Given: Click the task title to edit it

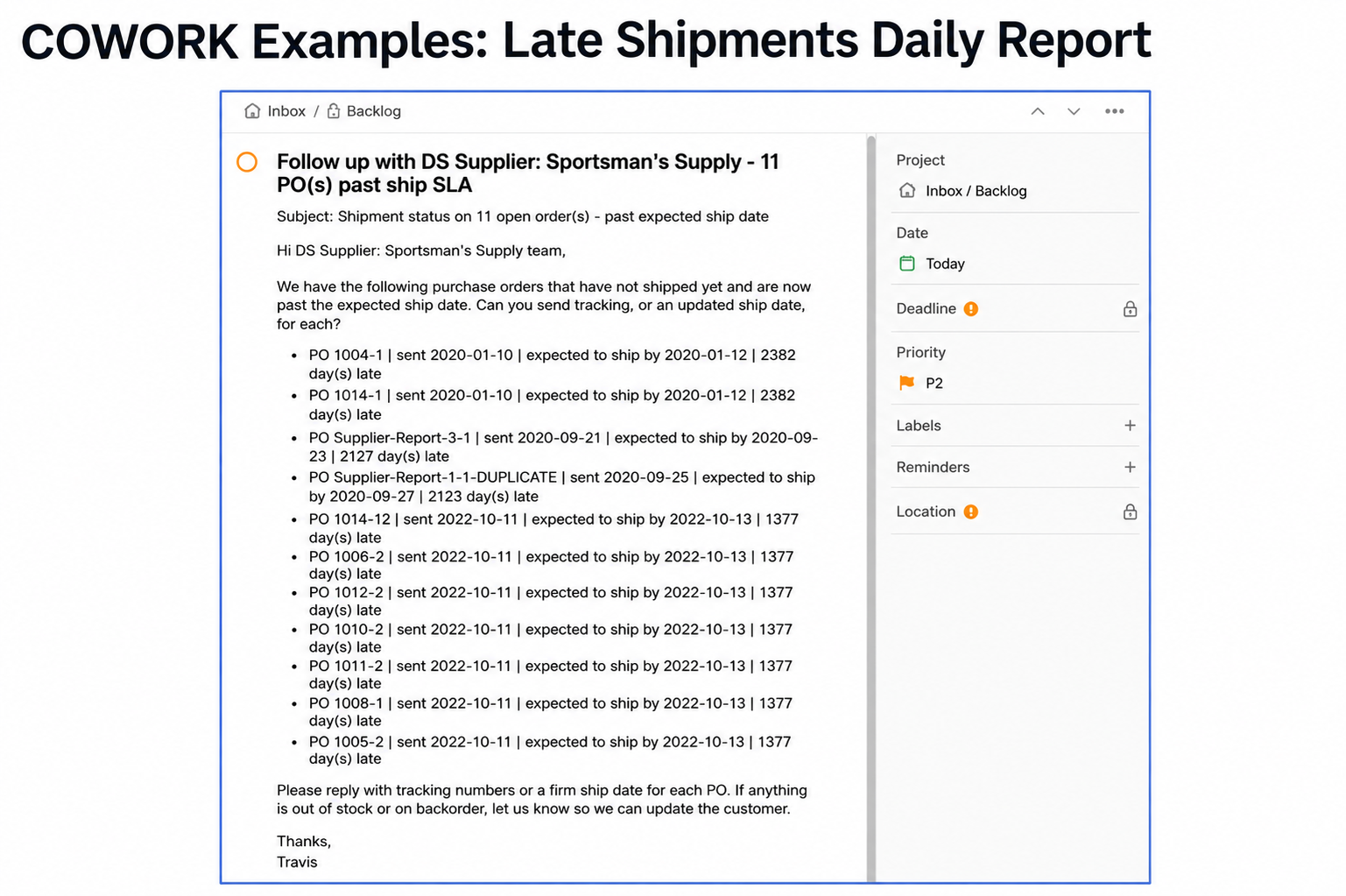Looking at the screenshot, I should pos(528,173).
